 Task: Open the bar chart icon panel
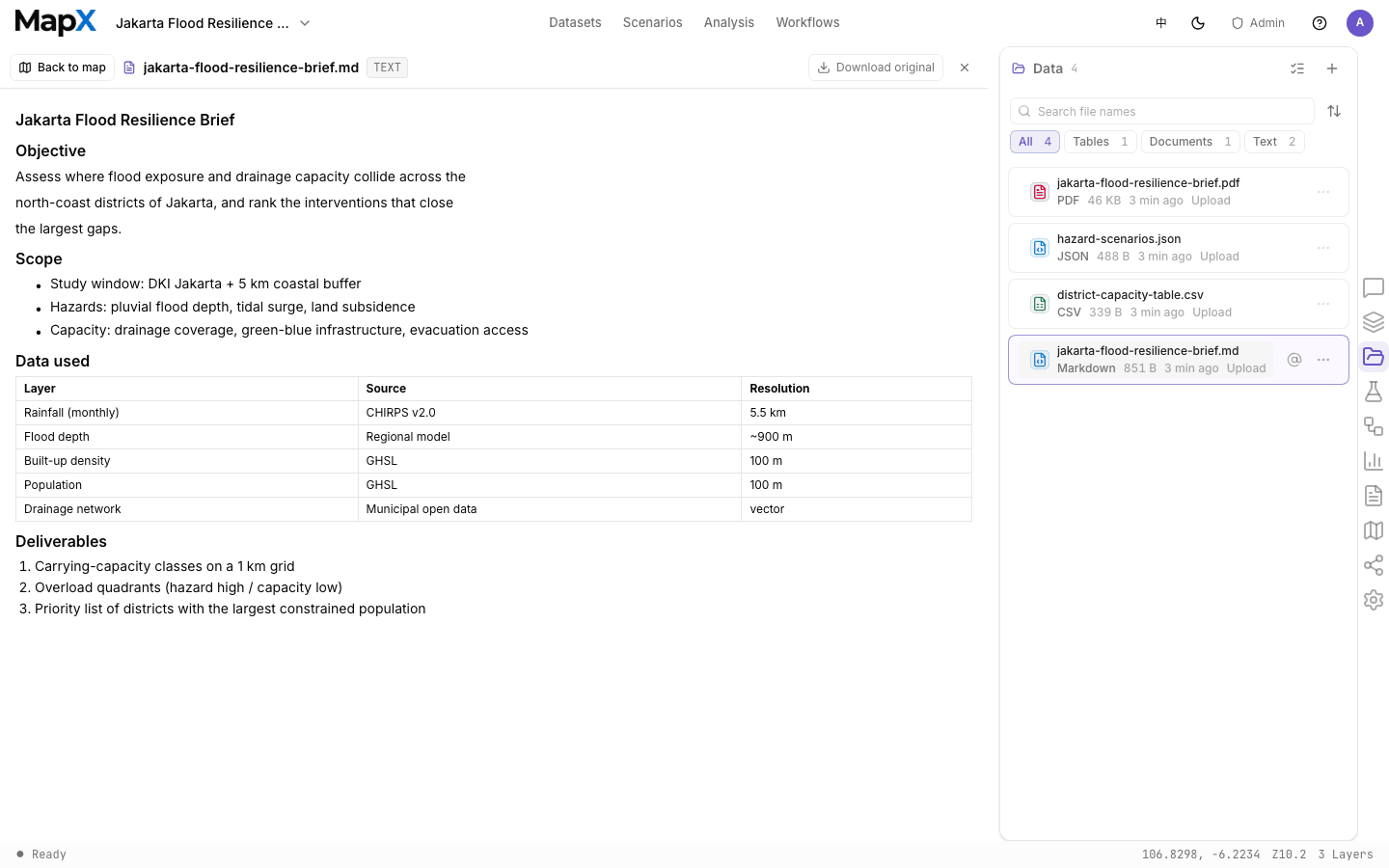(1374, 461)
